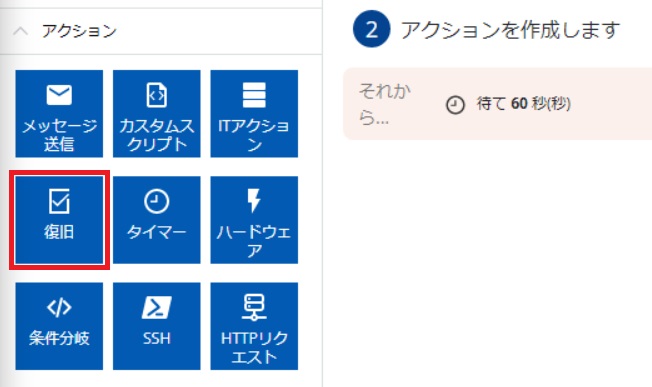The width and height of the screenshot is (652, 387).
Task: Select the それから… label in action row
Action: (x=384, y=104)
